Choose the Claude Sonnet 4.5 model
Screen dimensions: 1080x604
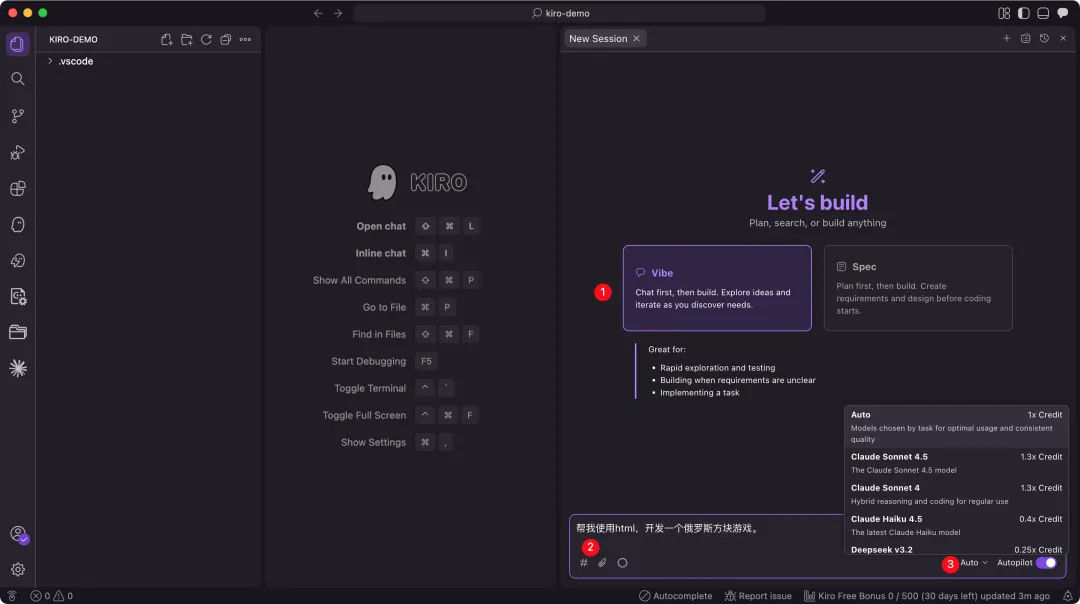pyautogui.click(x=956, y=463)
